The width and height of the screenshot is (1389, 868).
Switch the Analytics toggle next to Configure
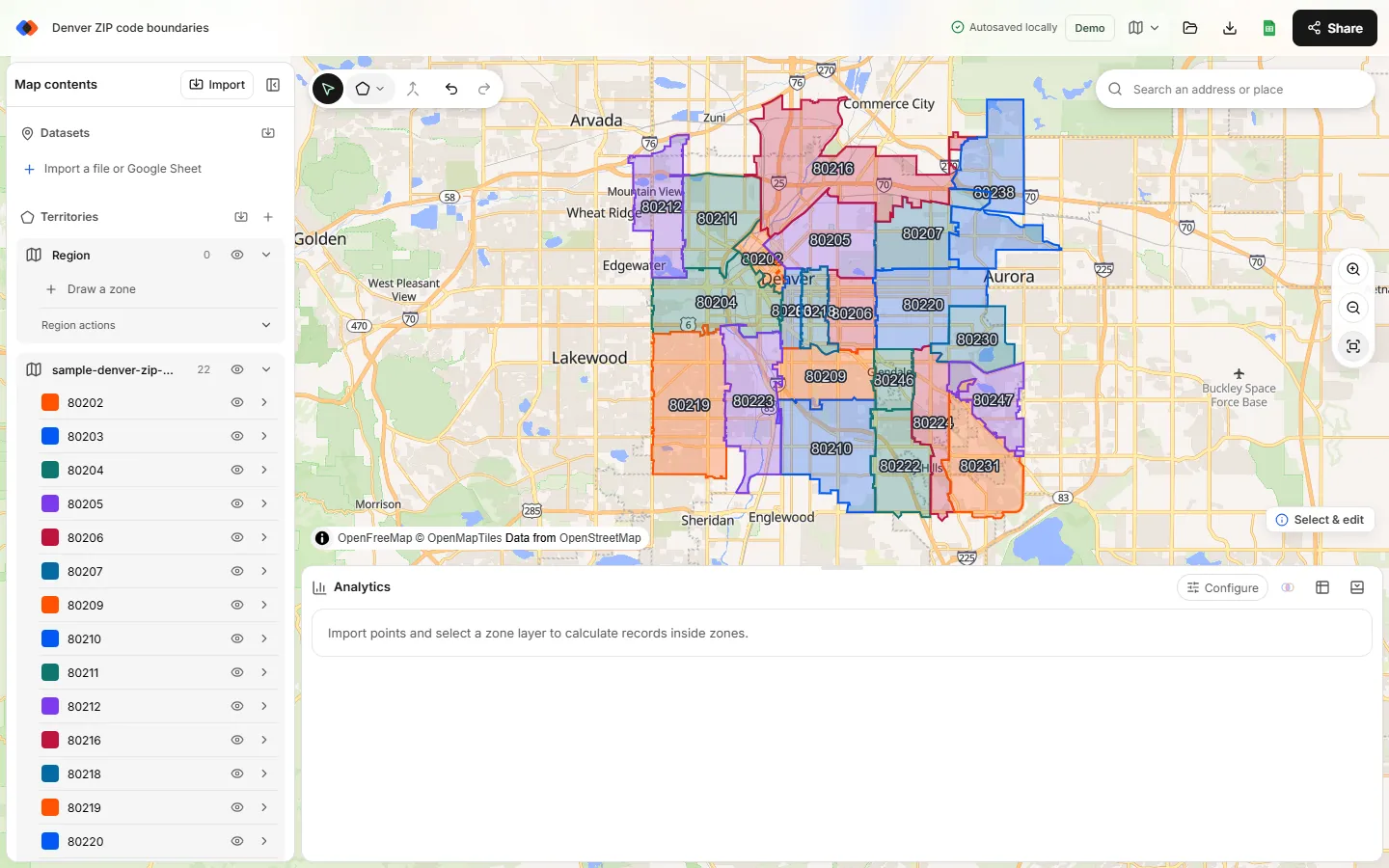pyautogui.click(x=1288, y=587)
